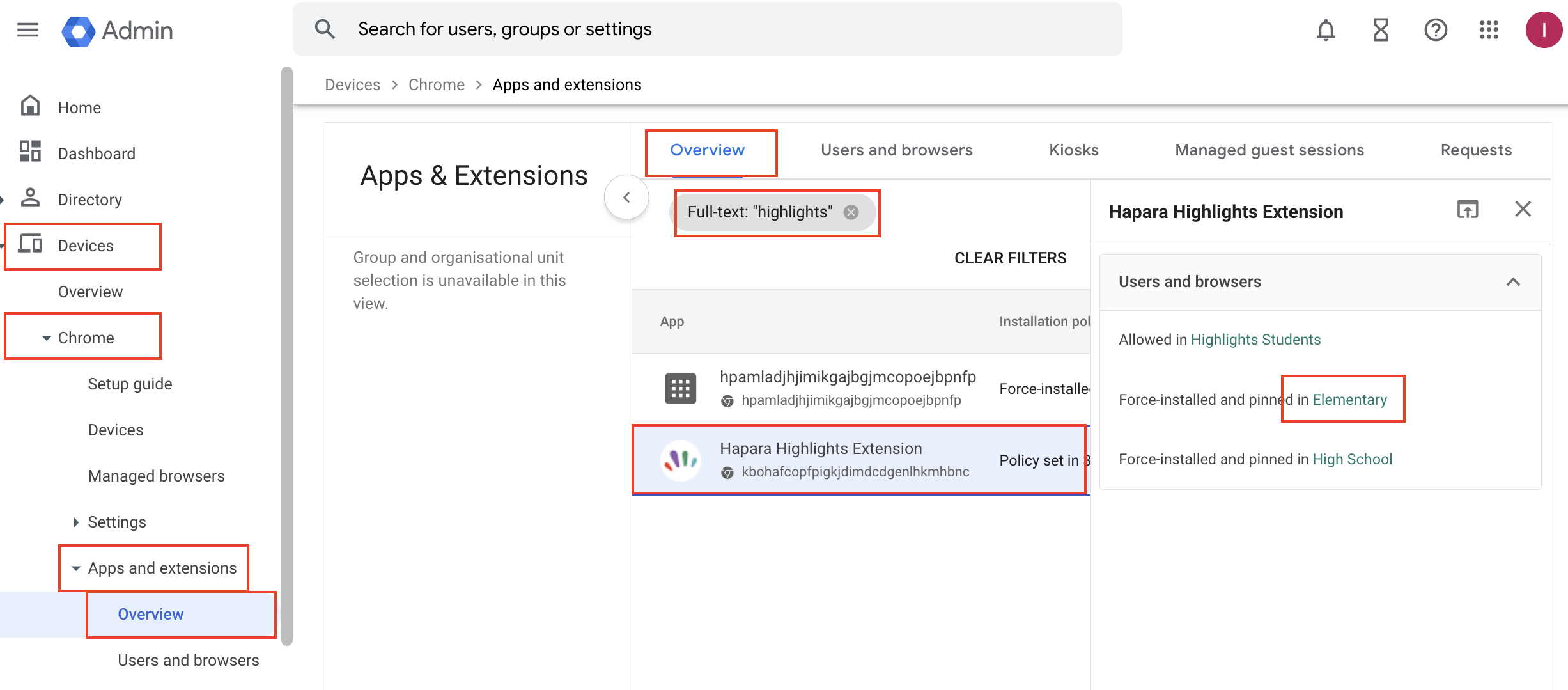Collapse the Users and browsers panel section

click(1514, 282)
